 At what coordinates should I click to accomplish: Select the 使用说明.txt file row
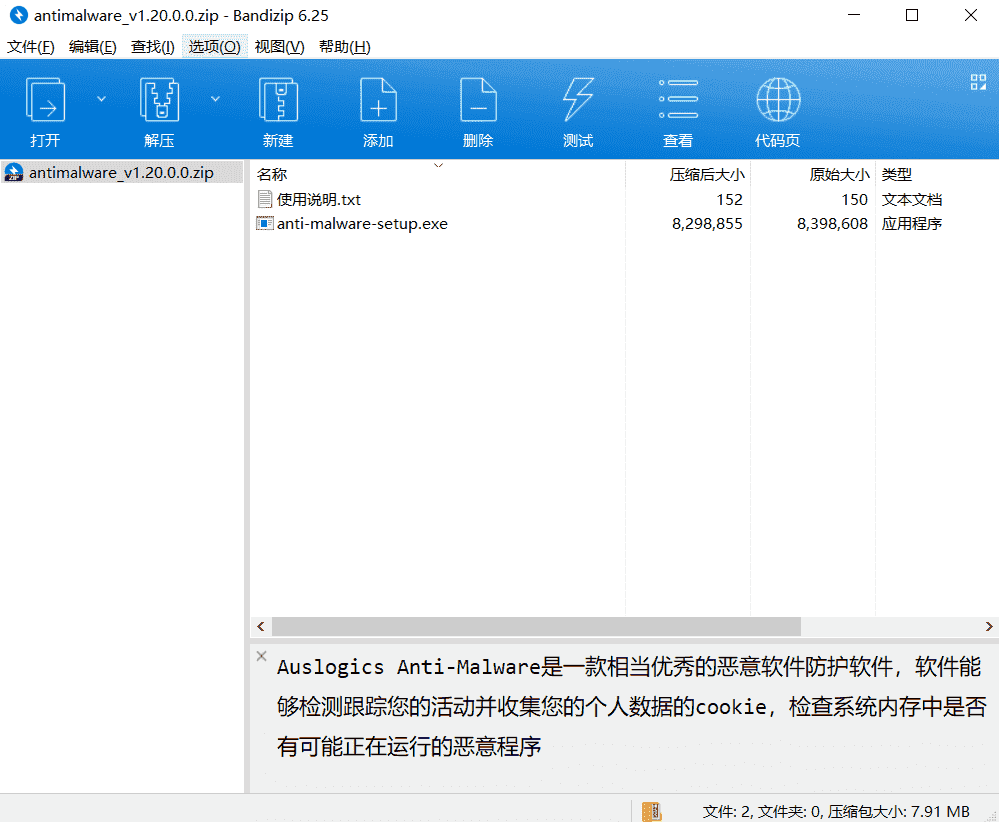coord(624,199)
